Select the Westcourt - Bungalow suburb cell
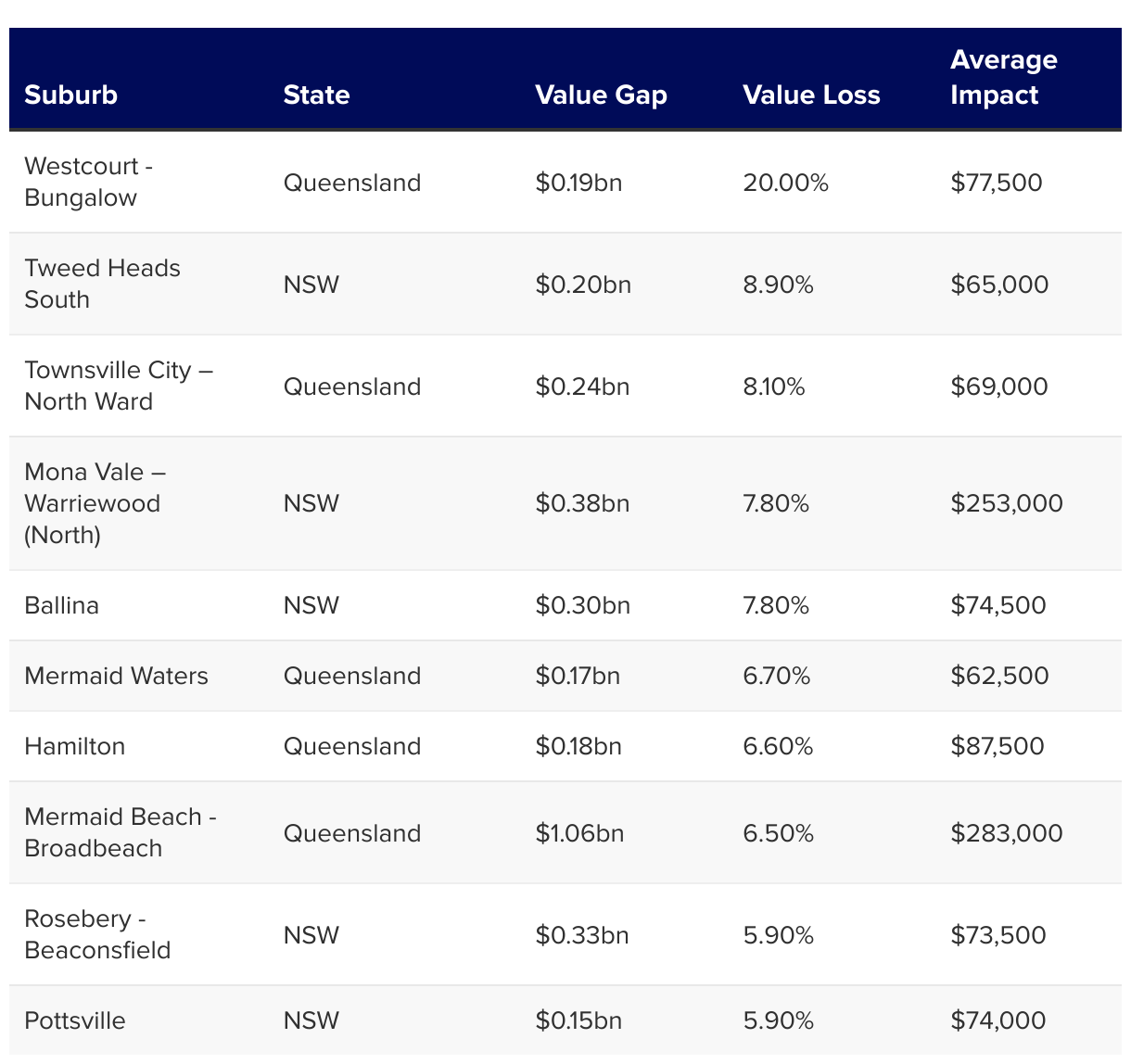Screen dimensions: 1131x1064 click(x=89, y=182)
